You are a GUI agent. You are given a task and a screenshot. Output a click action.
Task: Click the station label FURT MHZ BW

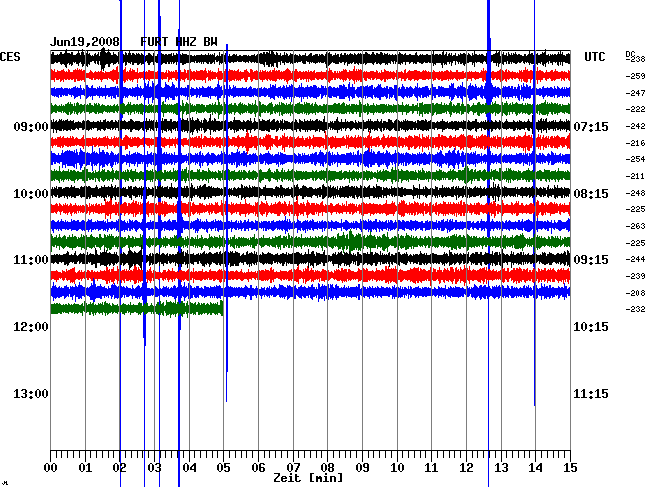click(x=179, y=42)
